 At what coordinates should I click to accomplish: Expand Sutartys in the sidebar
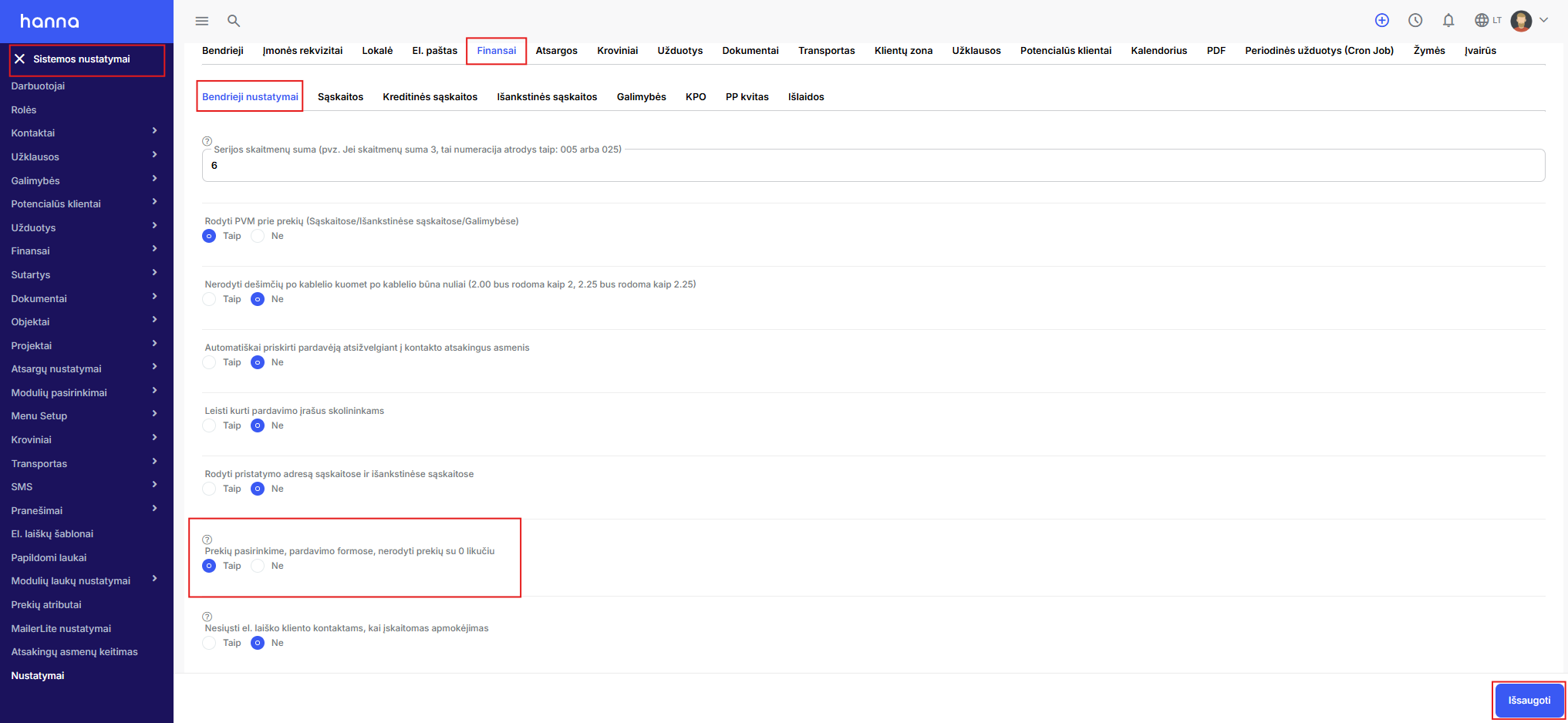pyautogui.click(x=155, y=273)
